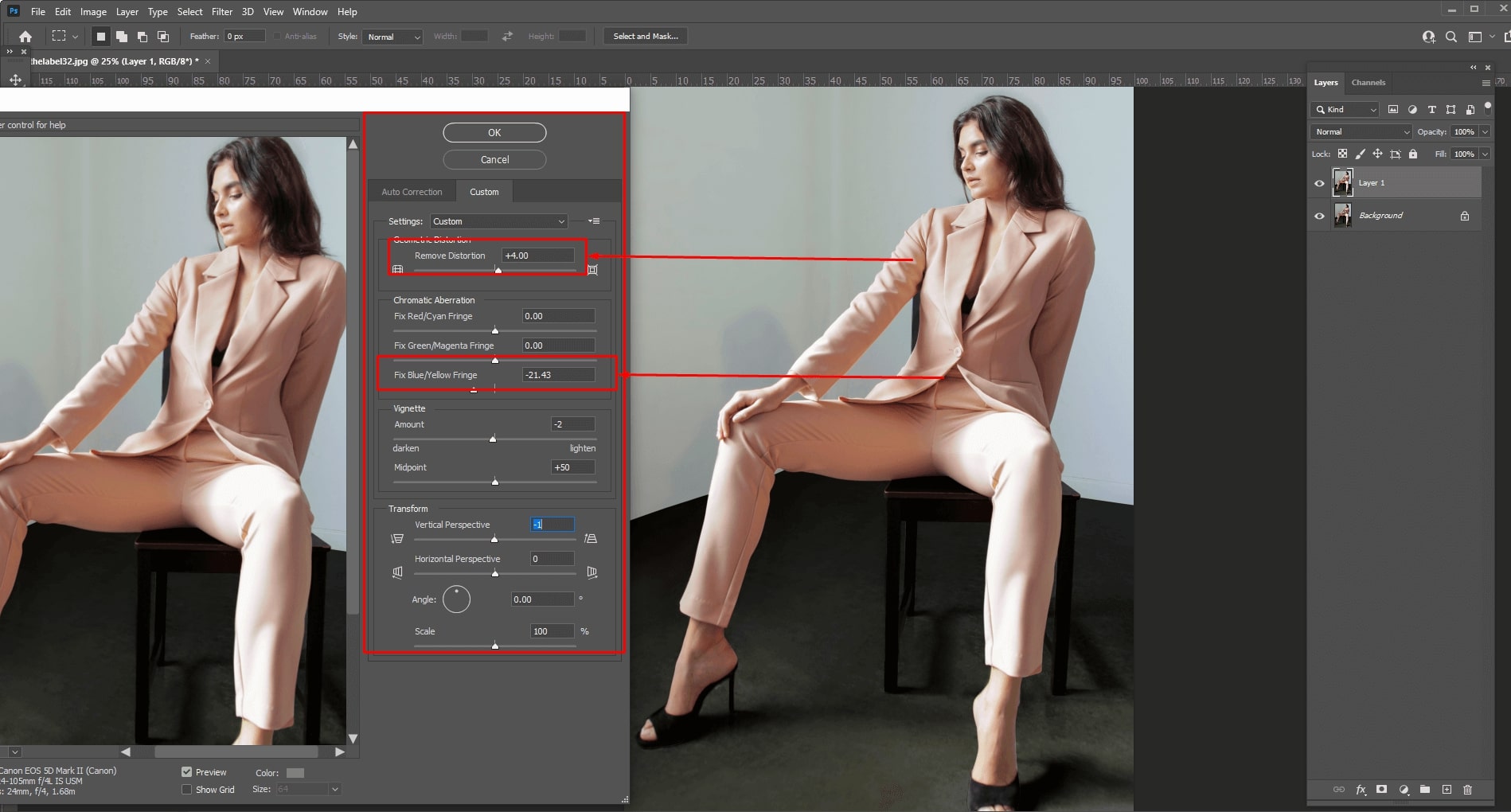Image resolution: width=1511 pixels, height=812 pixels.
Task: Enable the Show Grid checkbox
Action: point(187,790)
